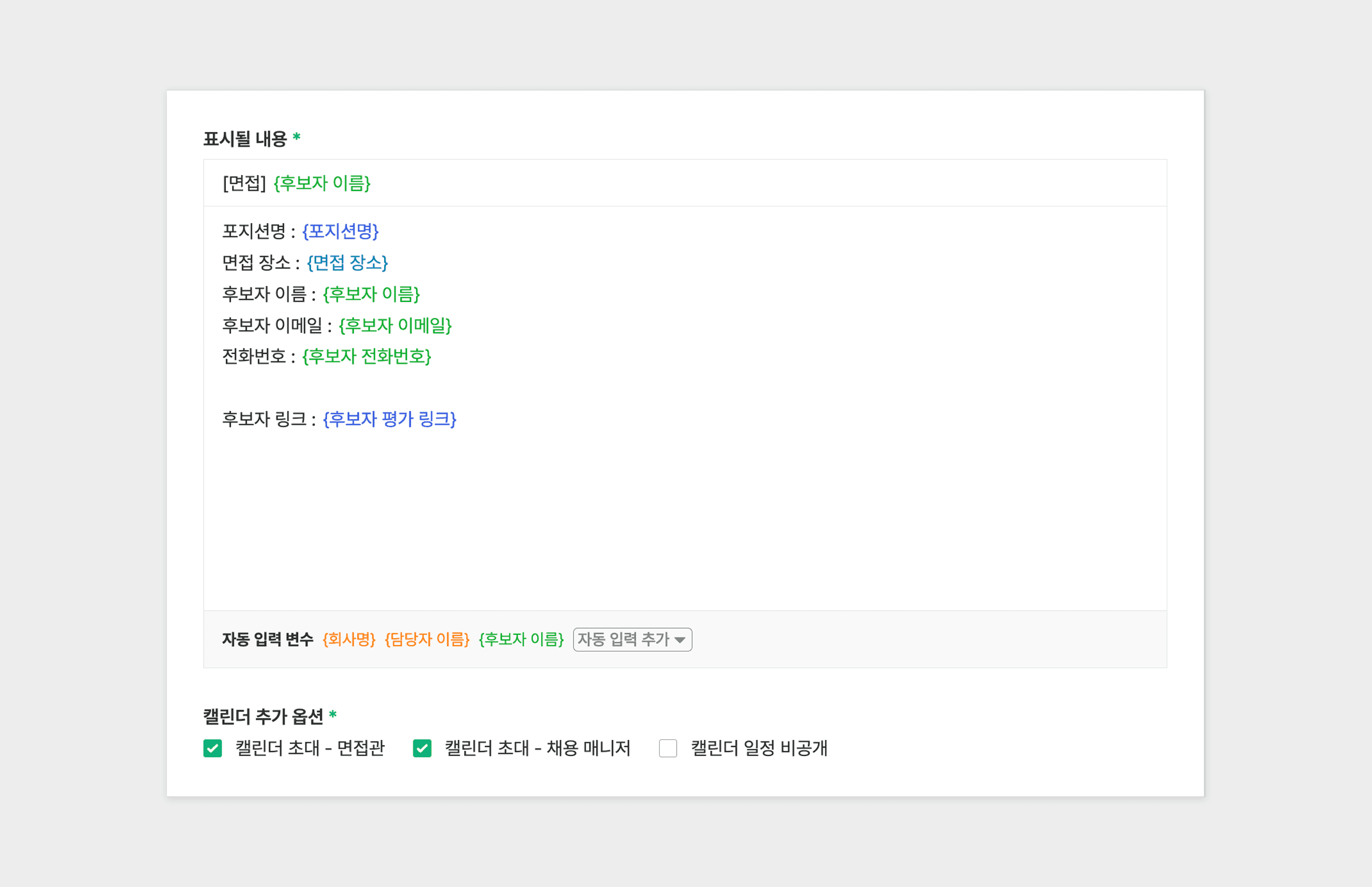This screenshot has height=887, width=1372.
Task: Insert the {회사명} auto-input variable
Action: pyautogui.click(x=349, y=639)
